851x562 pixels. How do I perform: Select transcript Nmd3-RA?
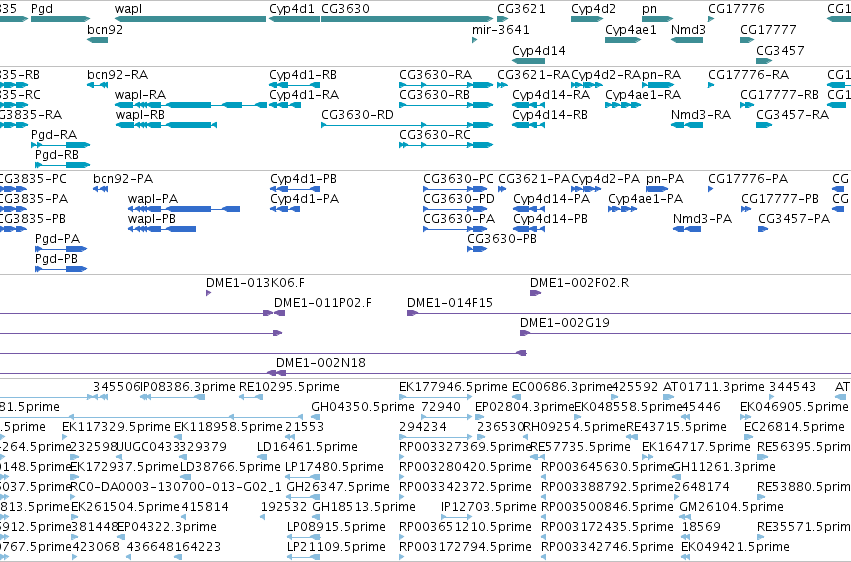pyautogui.click(x=701, y=115)
